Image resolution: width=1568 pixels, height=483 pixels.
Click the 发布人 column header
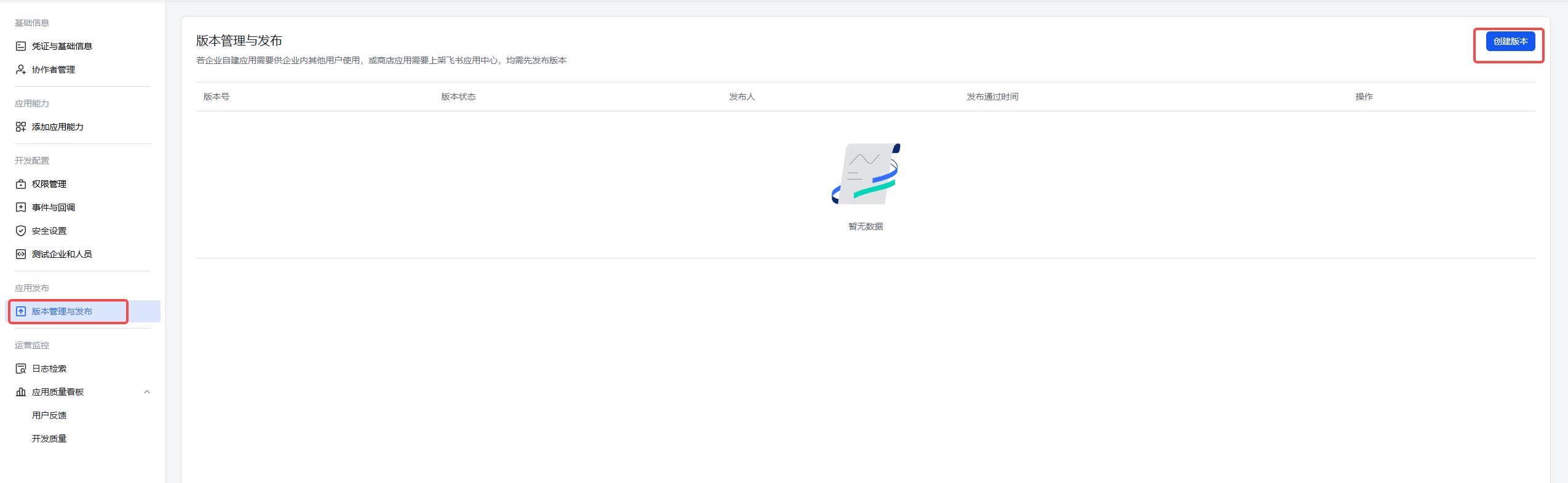pyautogui.click(x=742, y=97)
